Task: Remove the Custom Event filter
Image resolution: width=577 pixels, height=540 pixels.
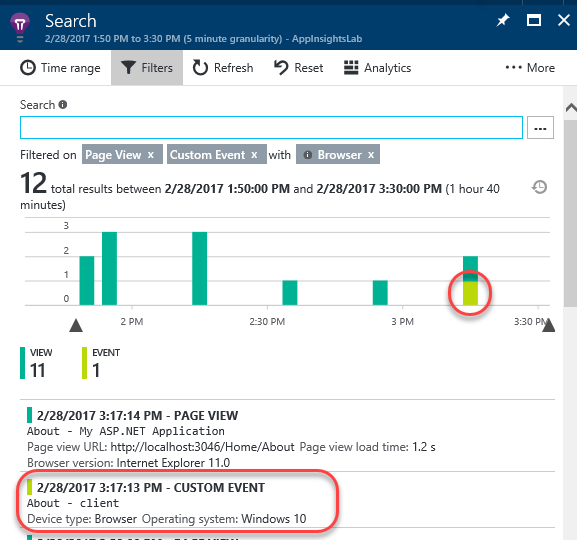Action: 254,155
